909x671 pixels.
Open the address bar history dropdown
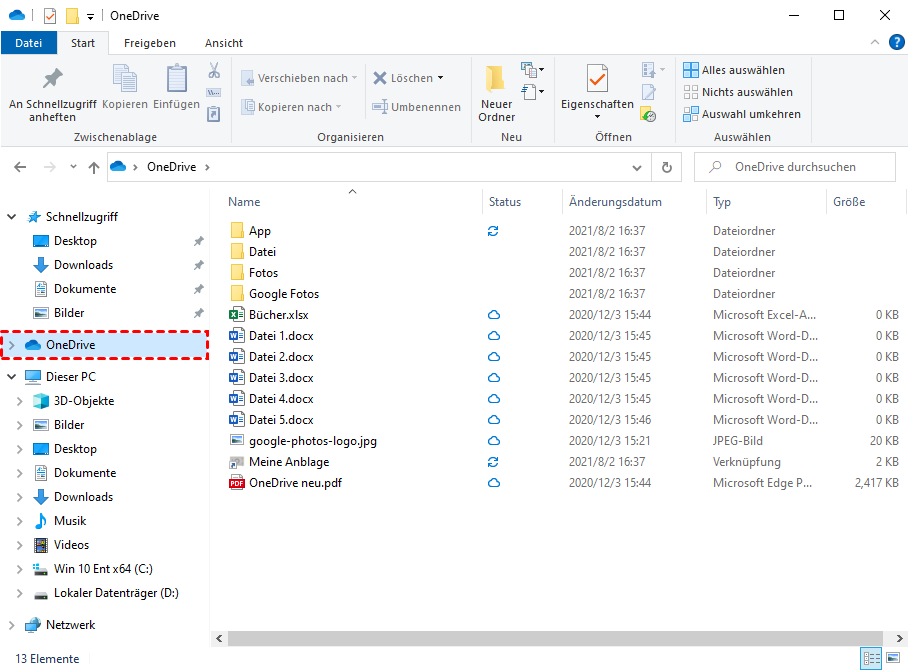tap(638, 168)
